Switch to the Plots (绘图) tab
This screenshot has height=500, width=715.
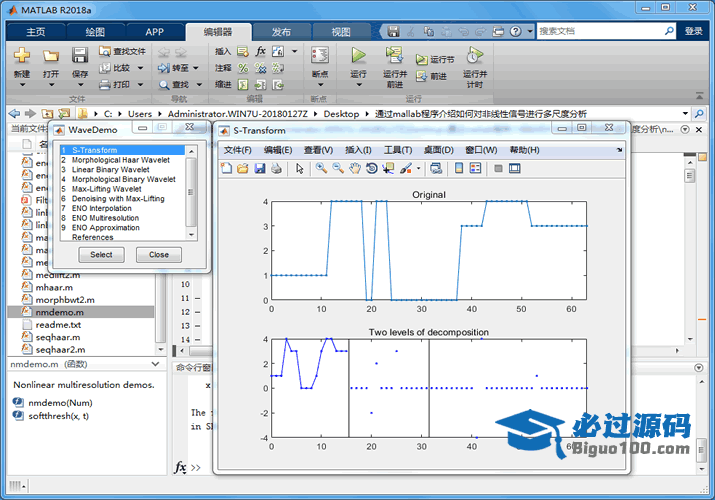click(x=95, y=31)
